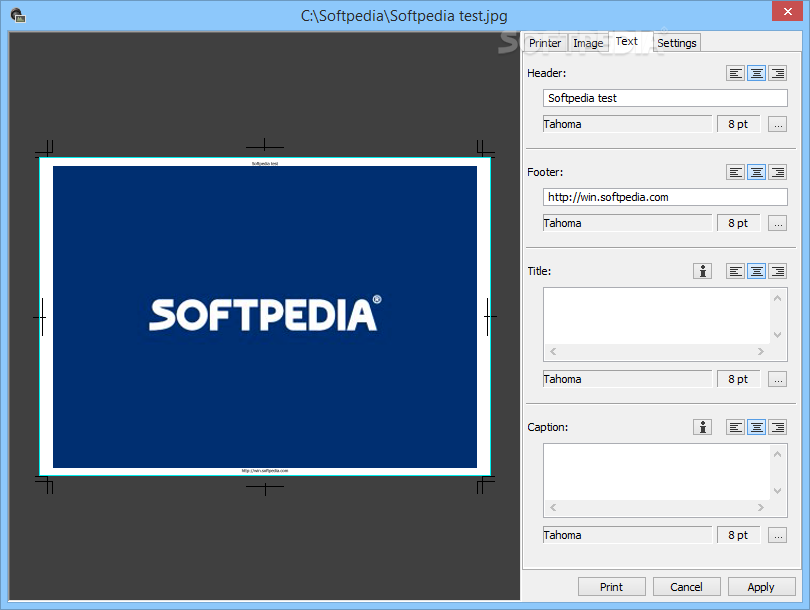Align the Title text right
This screenshot has width=810, height=610.
pos(777,271)
